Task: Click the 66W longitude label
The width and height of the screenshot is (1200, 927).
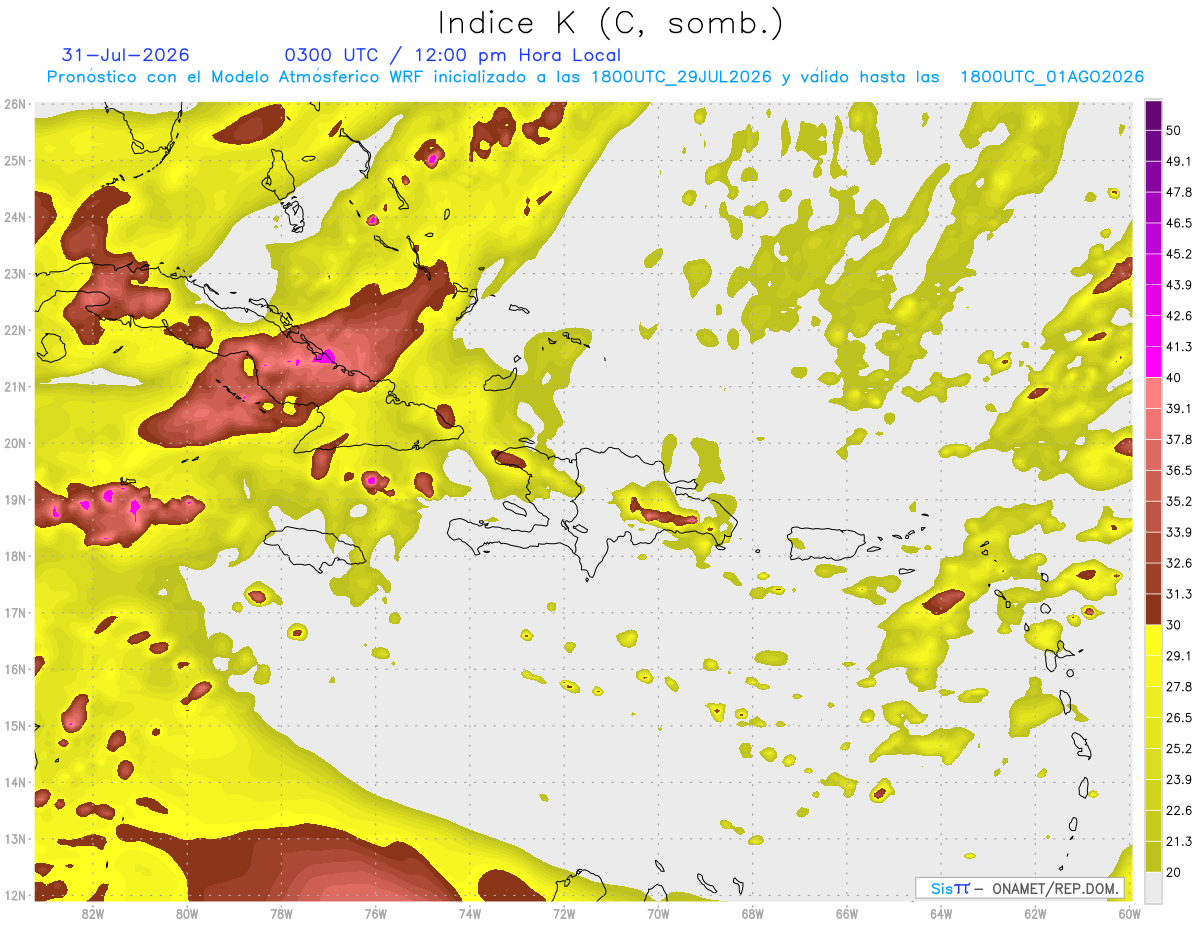Action: [846, 913]
